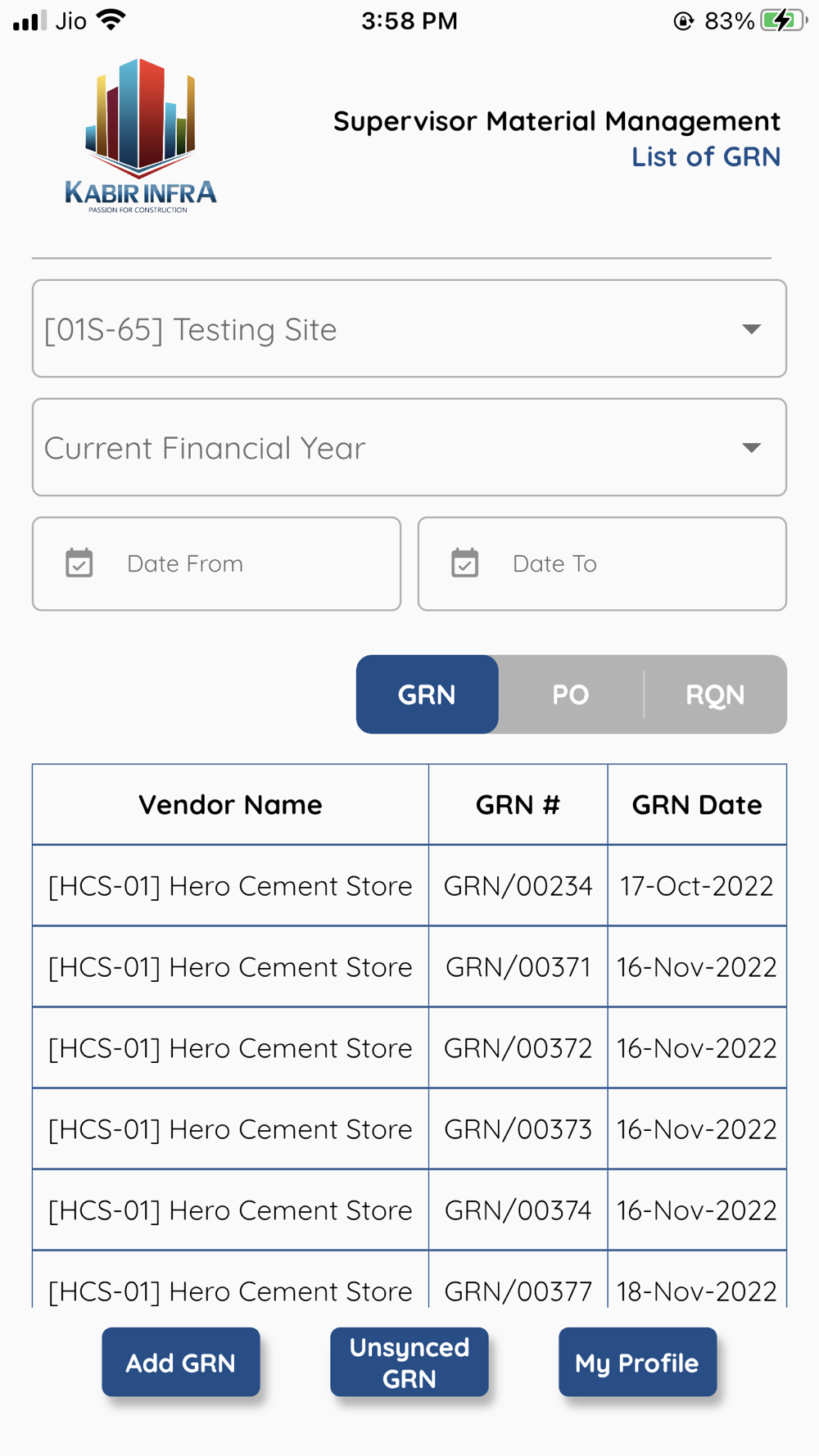Click the financial year dropdown arrow

click(752, 448)
